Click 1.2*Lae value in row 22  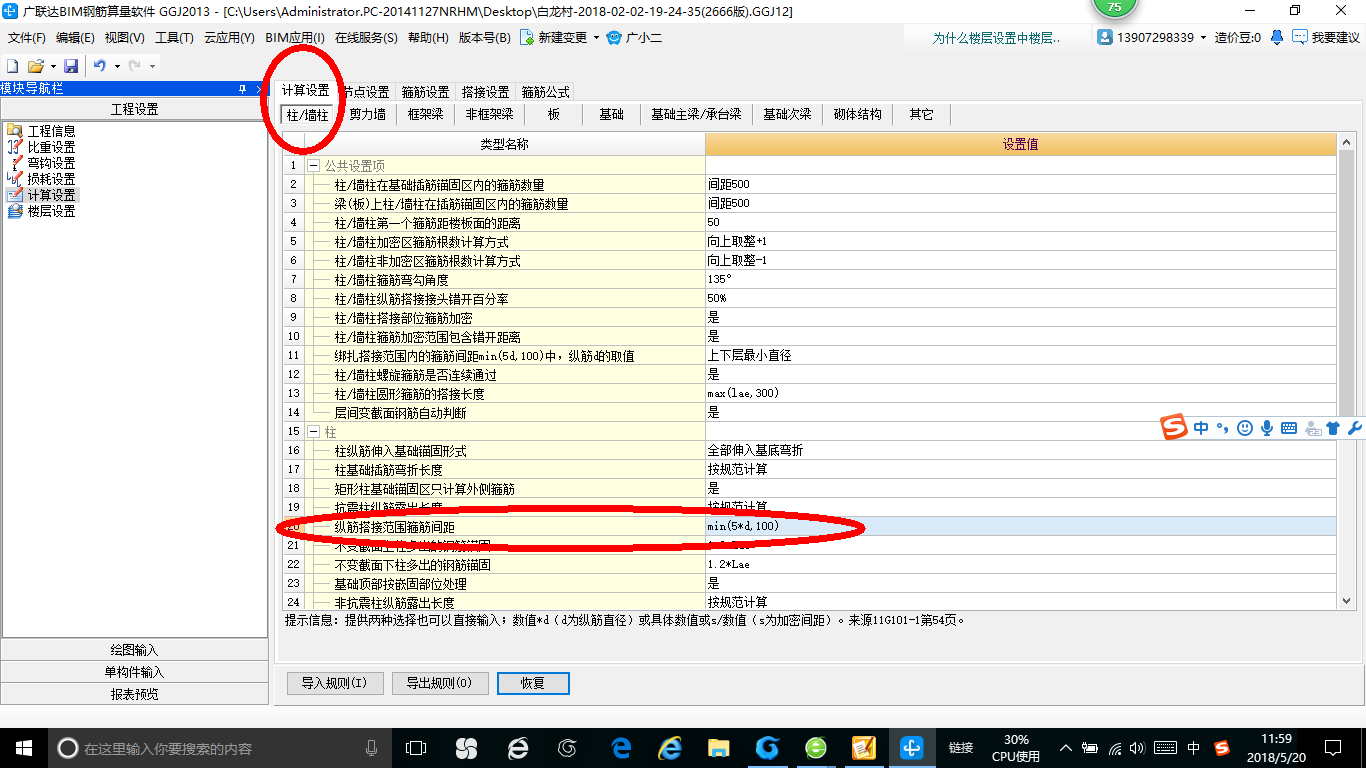(x=1020, y=564)
